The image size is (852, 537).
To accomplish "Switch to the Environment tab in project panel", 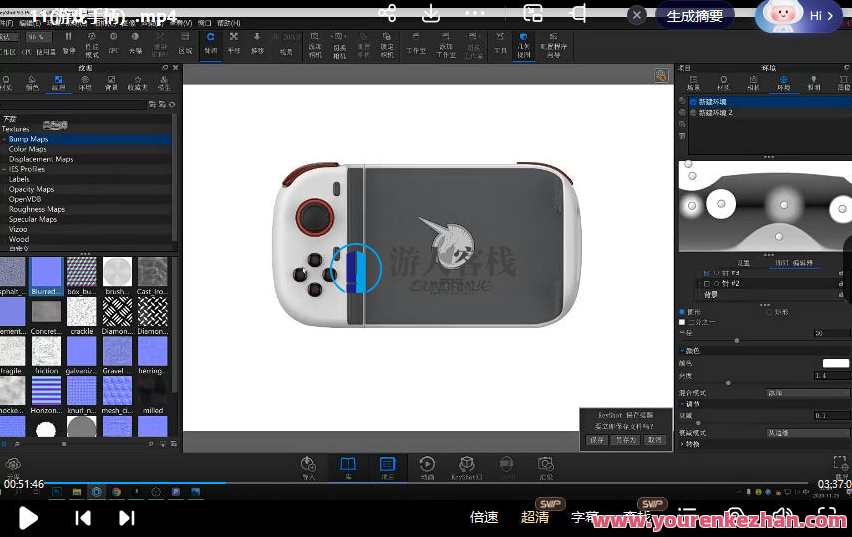I will 783,83.
